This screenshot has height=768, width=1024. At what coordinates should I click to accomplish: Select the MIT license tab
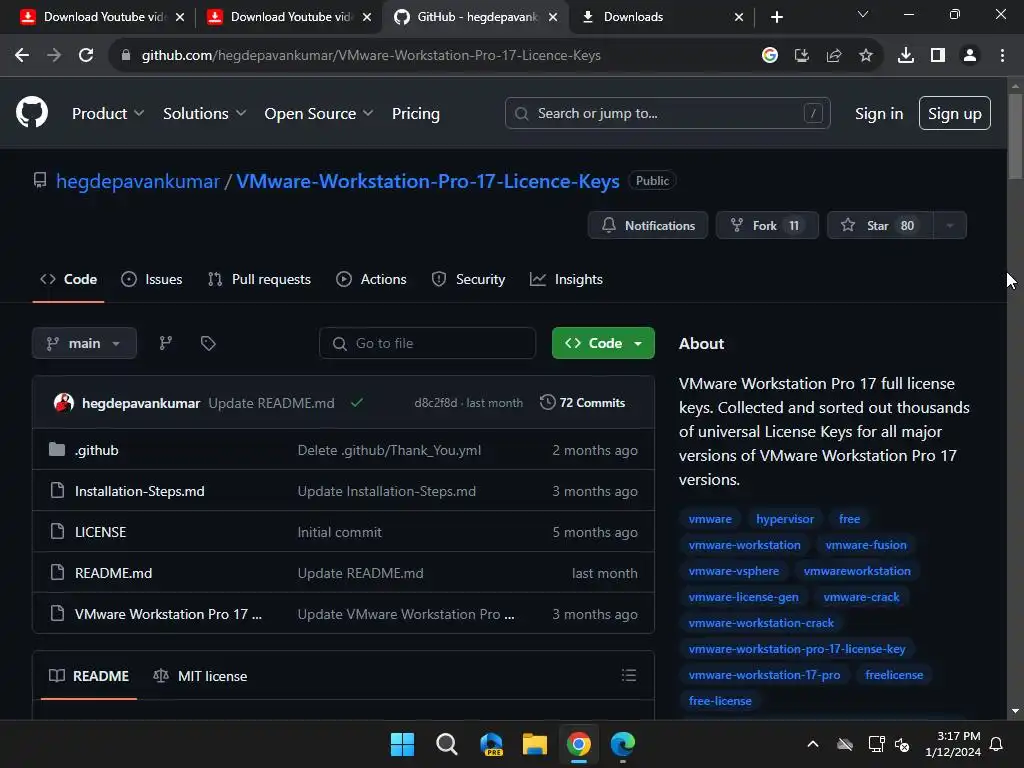coord(200,676)
